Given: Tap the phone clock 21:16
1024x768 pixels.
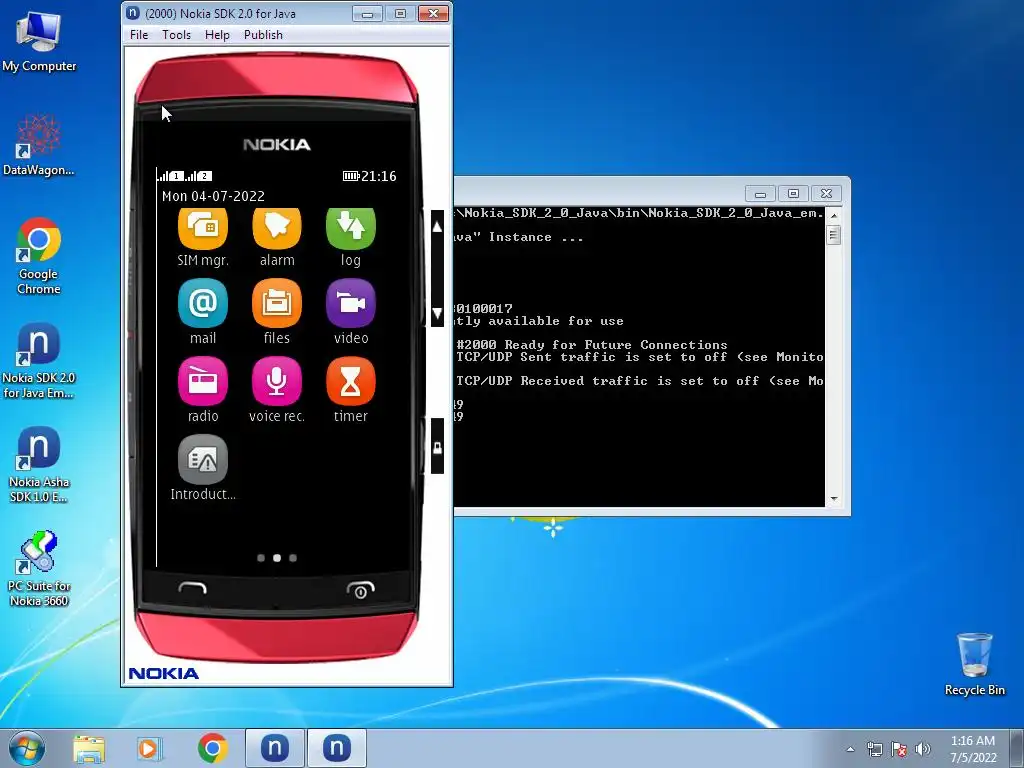Looking at the screenshot, I should coord(379,176).
